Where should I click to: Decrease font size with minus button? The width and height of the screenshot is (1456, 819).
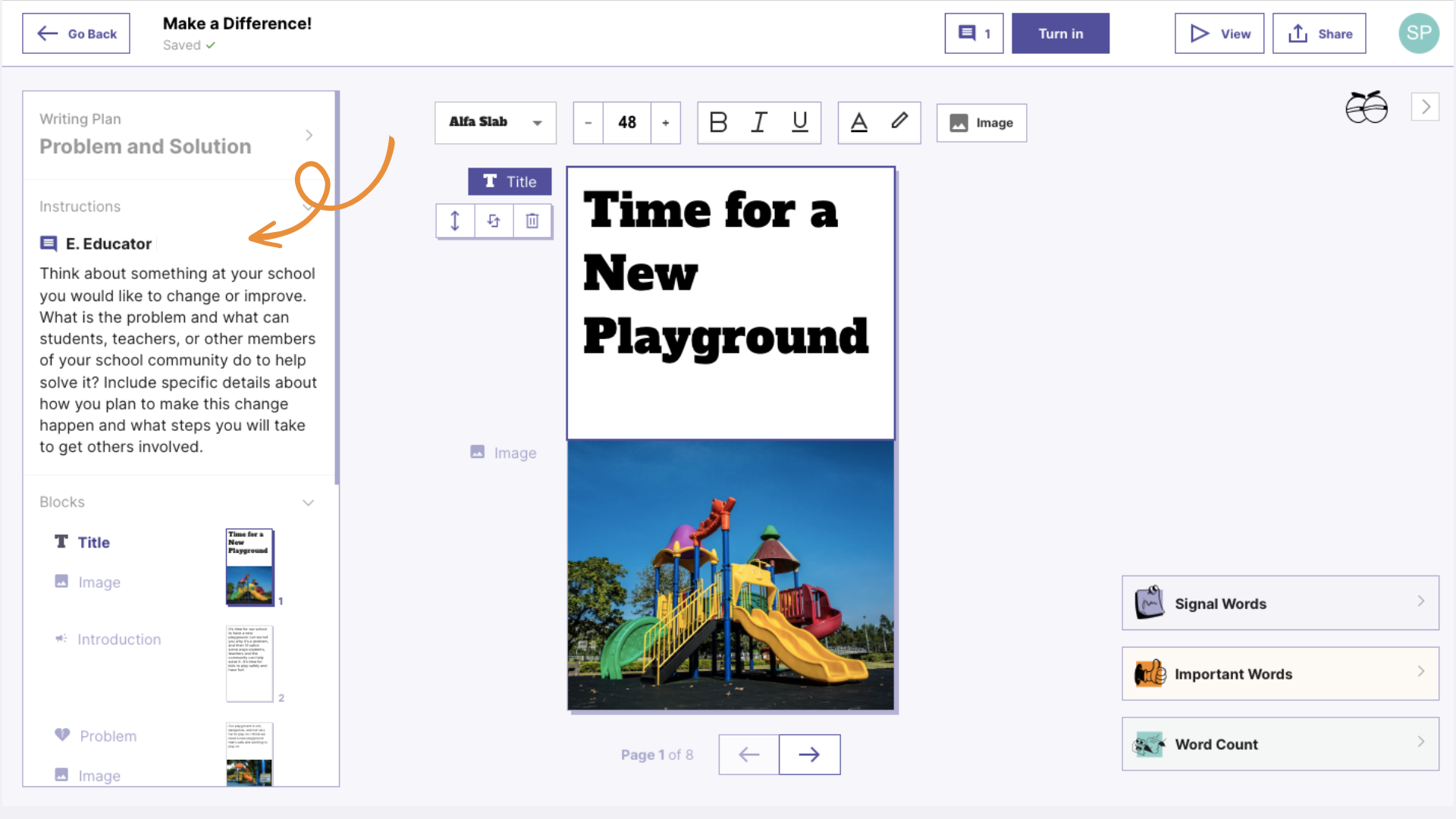[x=588, y=122]
